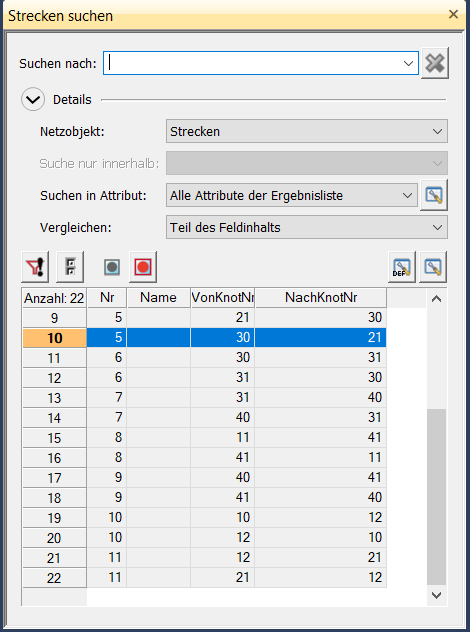Click the DEF attribute selection icon

[x=401, y=267]
